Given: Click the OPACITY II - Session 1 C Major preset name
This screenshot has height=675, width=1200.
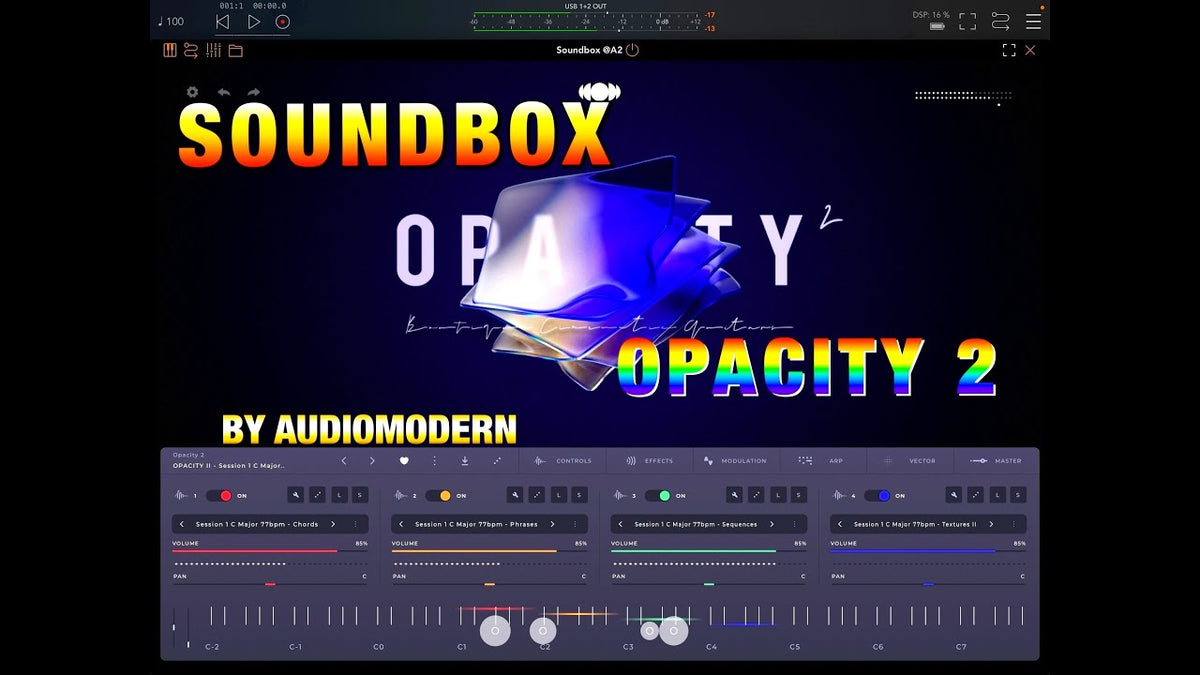Looking at the screenshot, I should tap(229, 466).
